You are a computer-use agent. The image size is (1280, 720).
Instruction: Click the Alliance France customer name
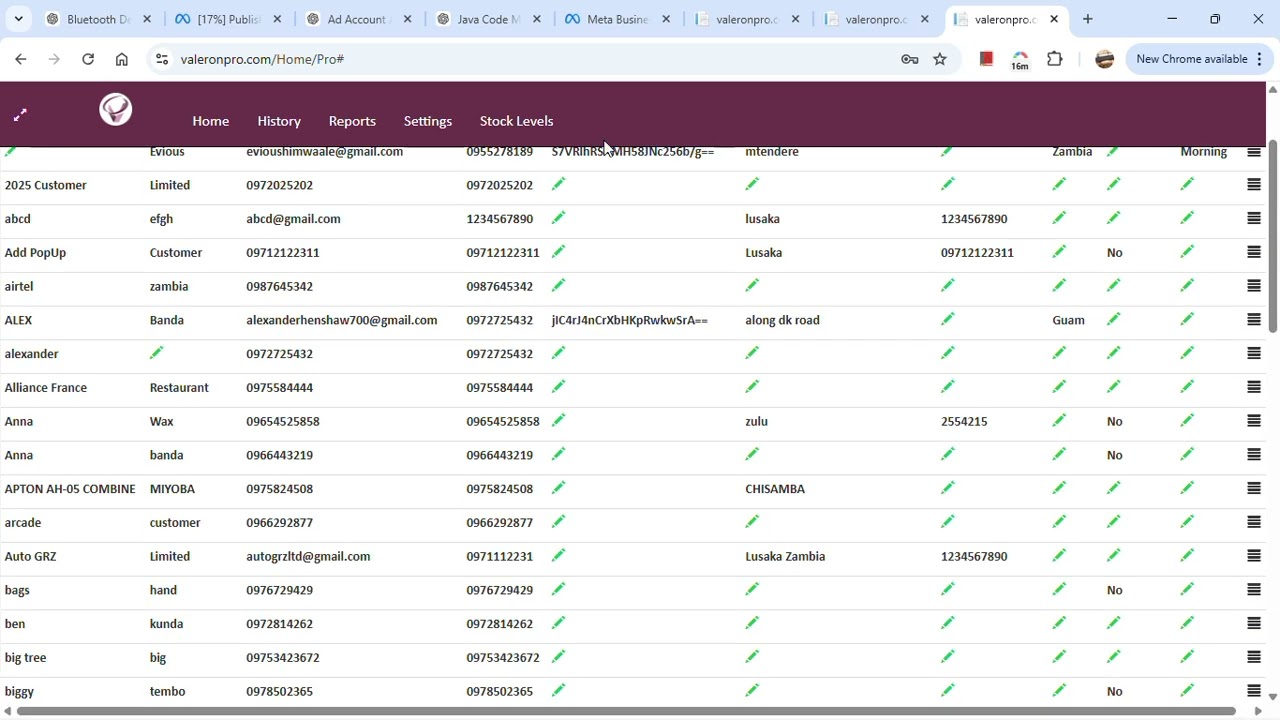coord(46,388)
